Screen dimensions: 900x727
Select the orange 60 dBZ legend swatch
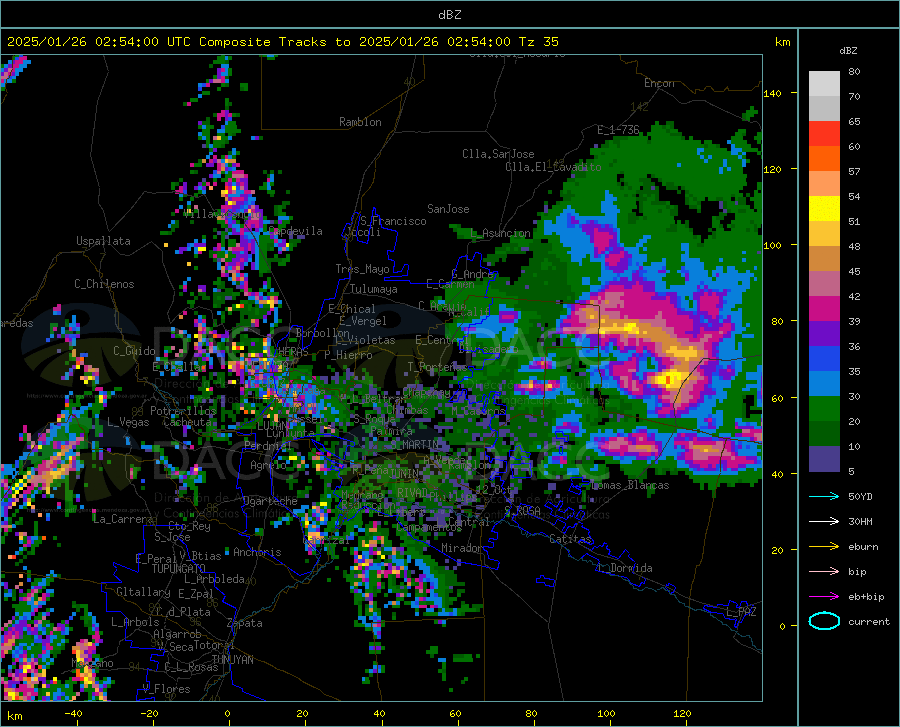tap(824, 158)
